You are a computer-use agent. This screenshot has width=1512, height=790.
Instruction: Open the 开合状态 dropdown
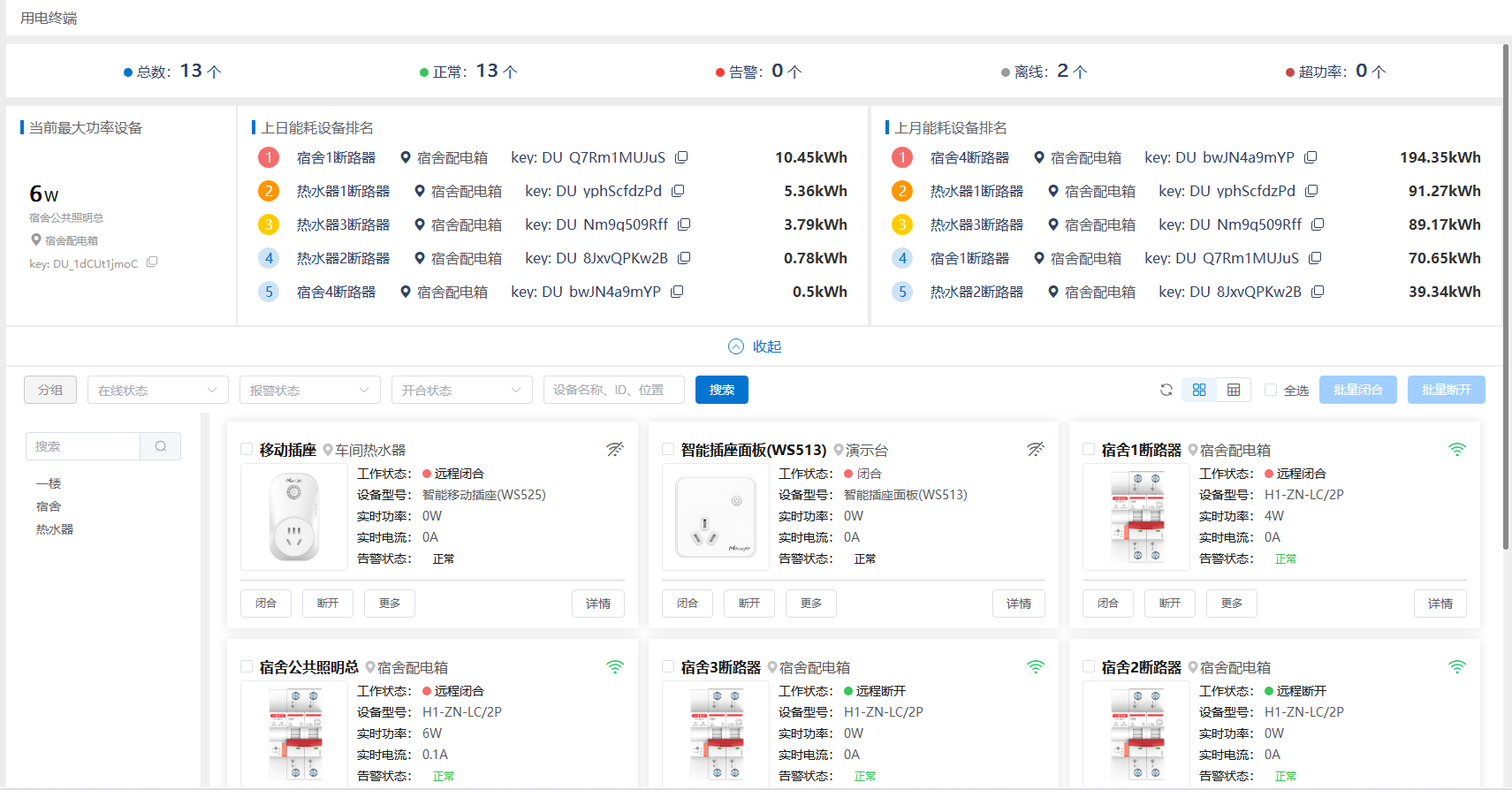(461, 390)
